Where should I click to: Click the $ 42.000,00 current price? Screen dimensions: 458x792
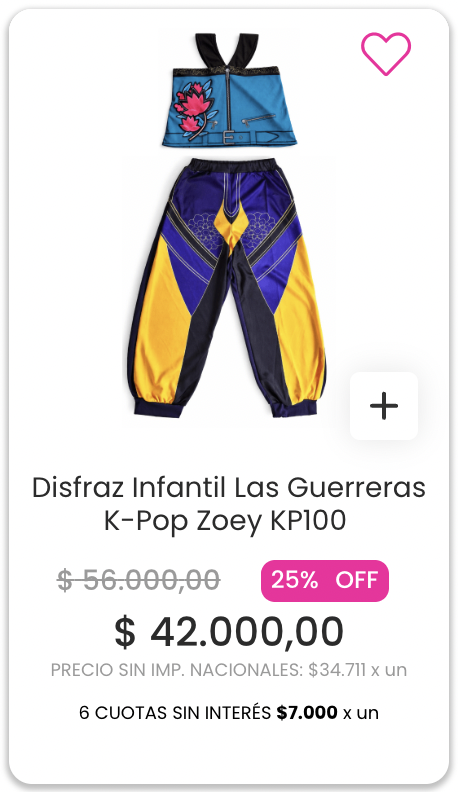coord(229,631)
